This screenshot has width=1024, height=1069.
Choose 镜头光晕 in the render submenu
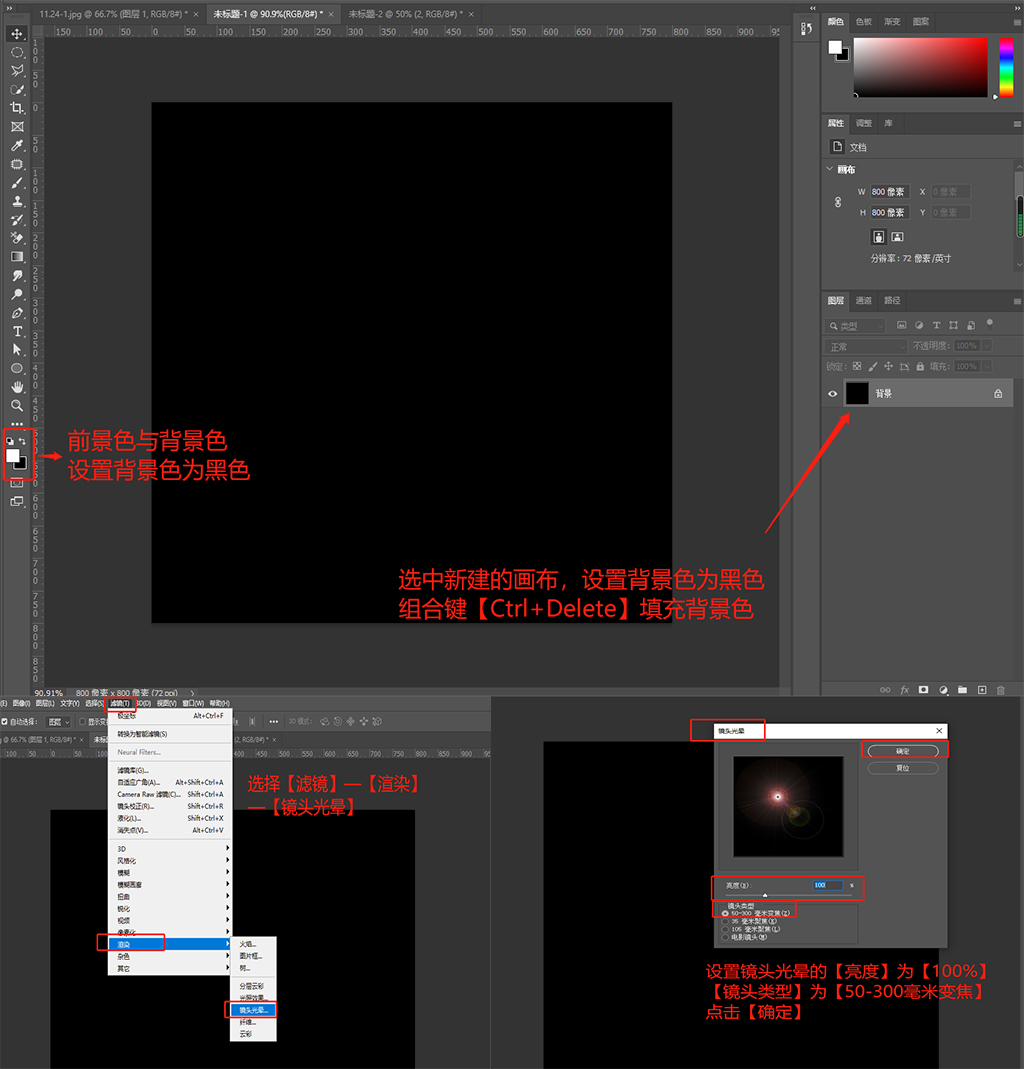pos(253,1010)
